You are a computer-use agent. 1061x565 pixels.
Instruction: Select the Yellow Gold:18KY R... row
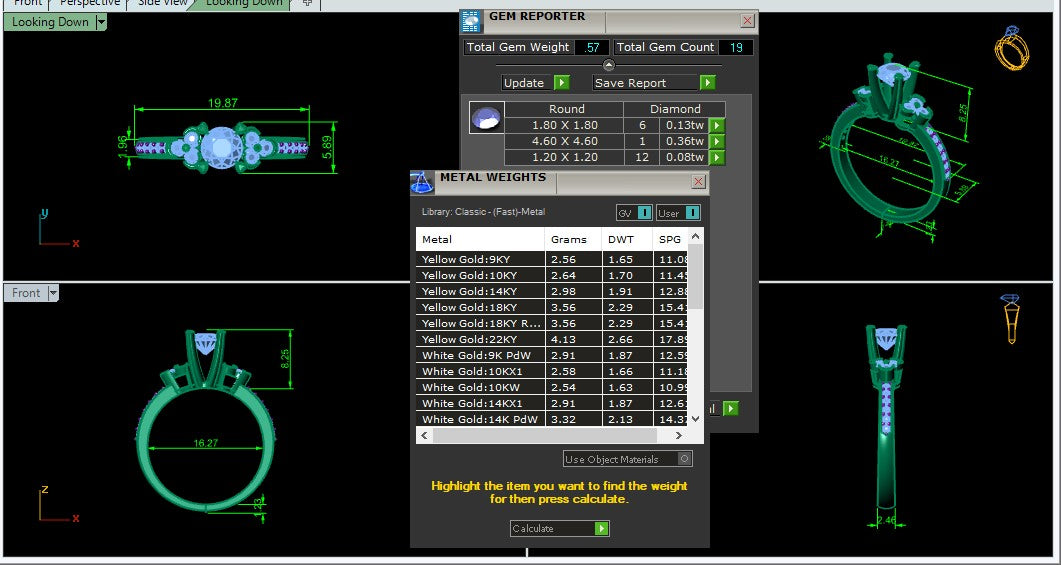552,323
